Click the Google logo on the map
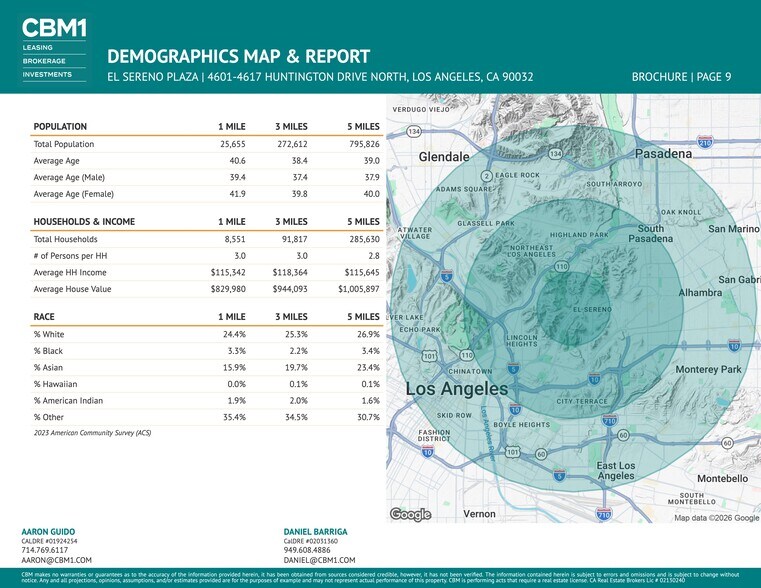Screen dimensions: 761x588 tap(410, 515)
